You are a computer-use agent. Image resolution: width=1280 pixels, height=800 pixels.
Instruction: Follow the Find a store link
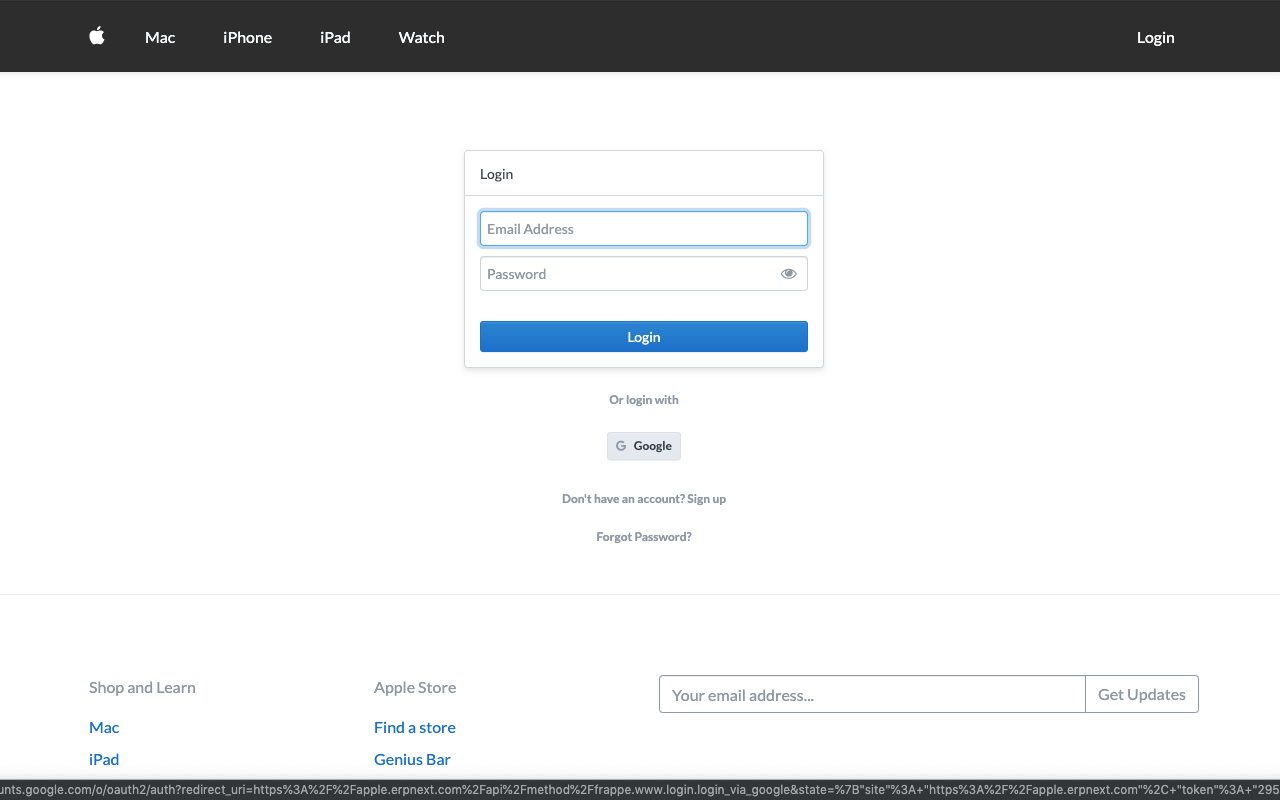[414, 728]
